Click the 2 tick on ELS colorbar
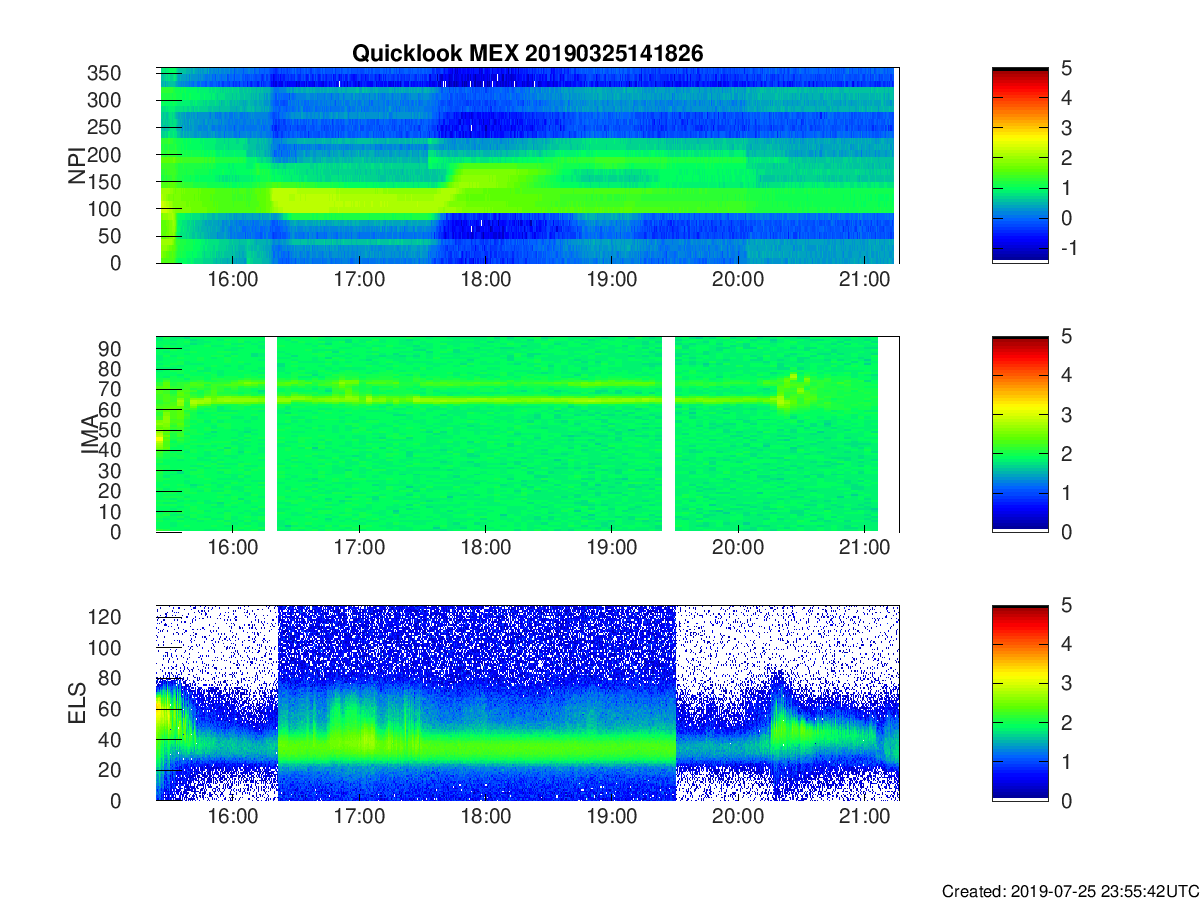The width and height of the screenshot is (1200, 900). (1066, 723)
